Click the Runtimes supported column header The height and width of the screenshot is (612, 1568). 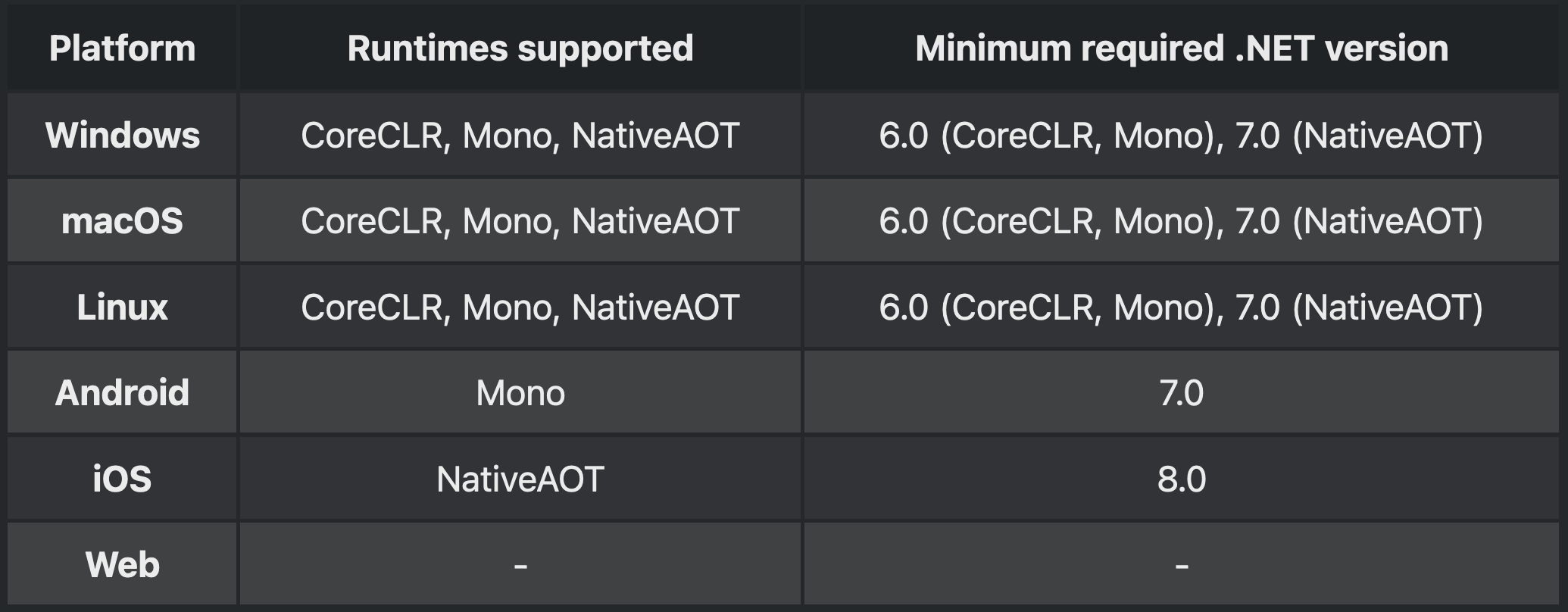click(520, 48)
